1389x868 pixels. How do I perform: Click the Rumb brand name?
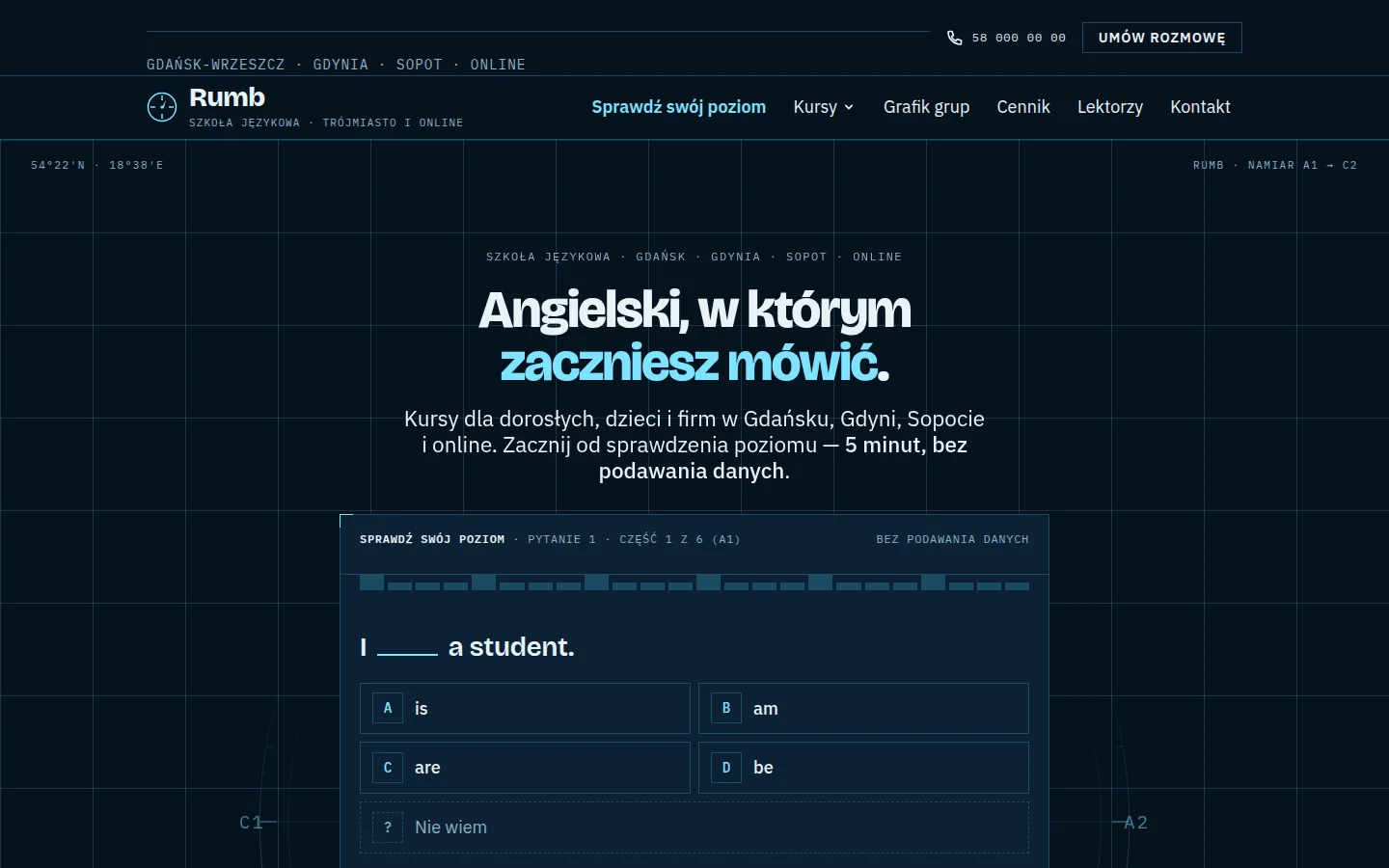pyautogui.click(x=227, y=97)
